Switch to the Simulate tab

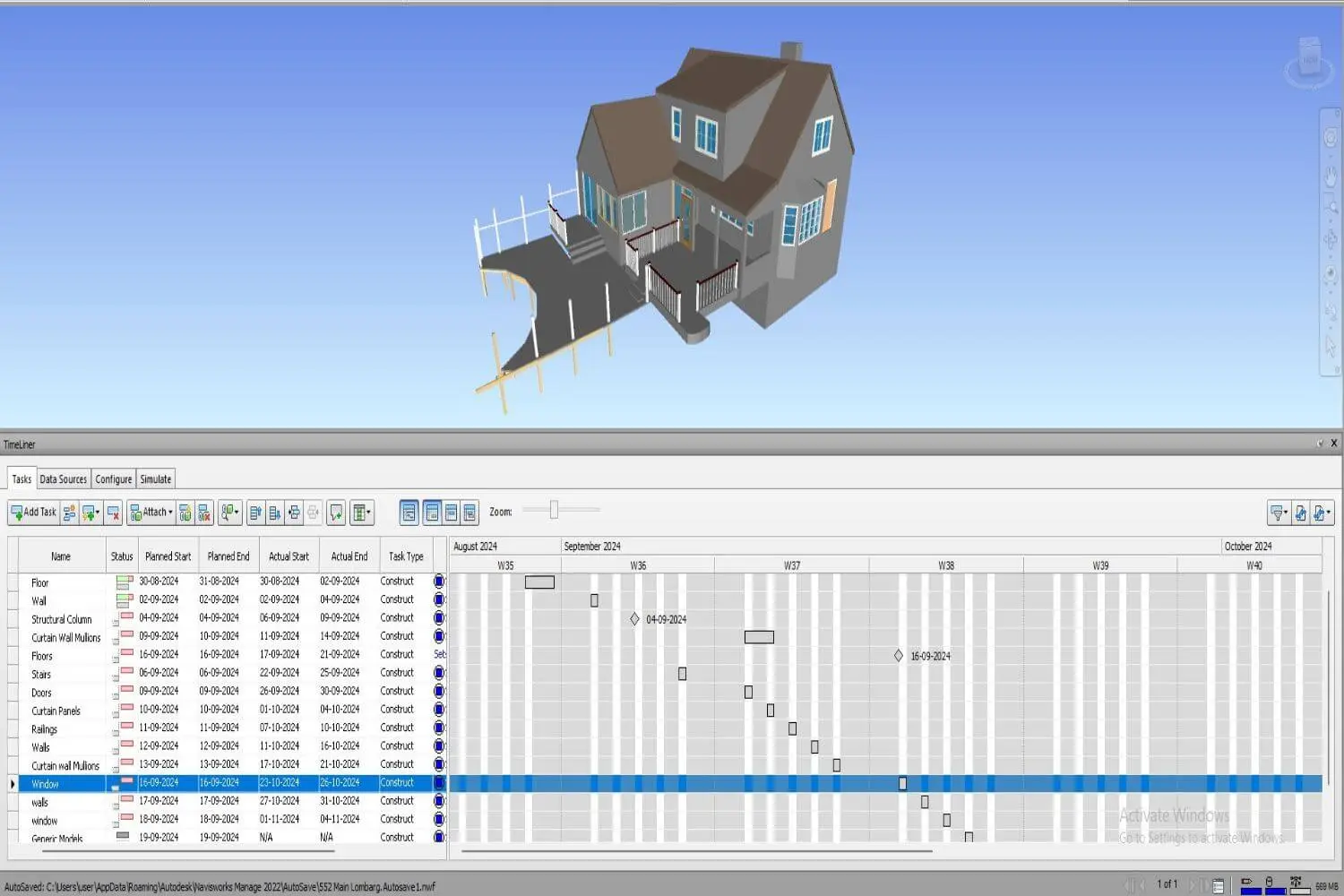tap(155, 478)
